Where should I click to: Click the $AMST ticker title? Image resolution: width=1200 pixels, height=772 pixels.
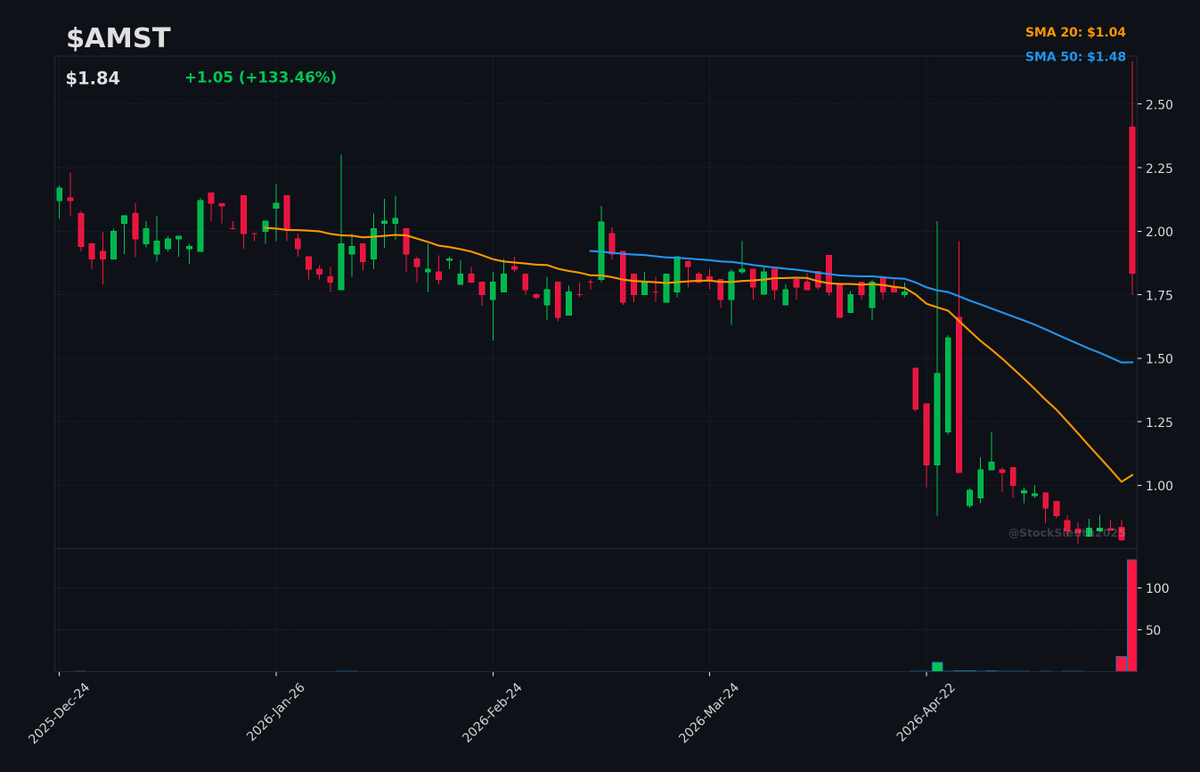(118, 39)
